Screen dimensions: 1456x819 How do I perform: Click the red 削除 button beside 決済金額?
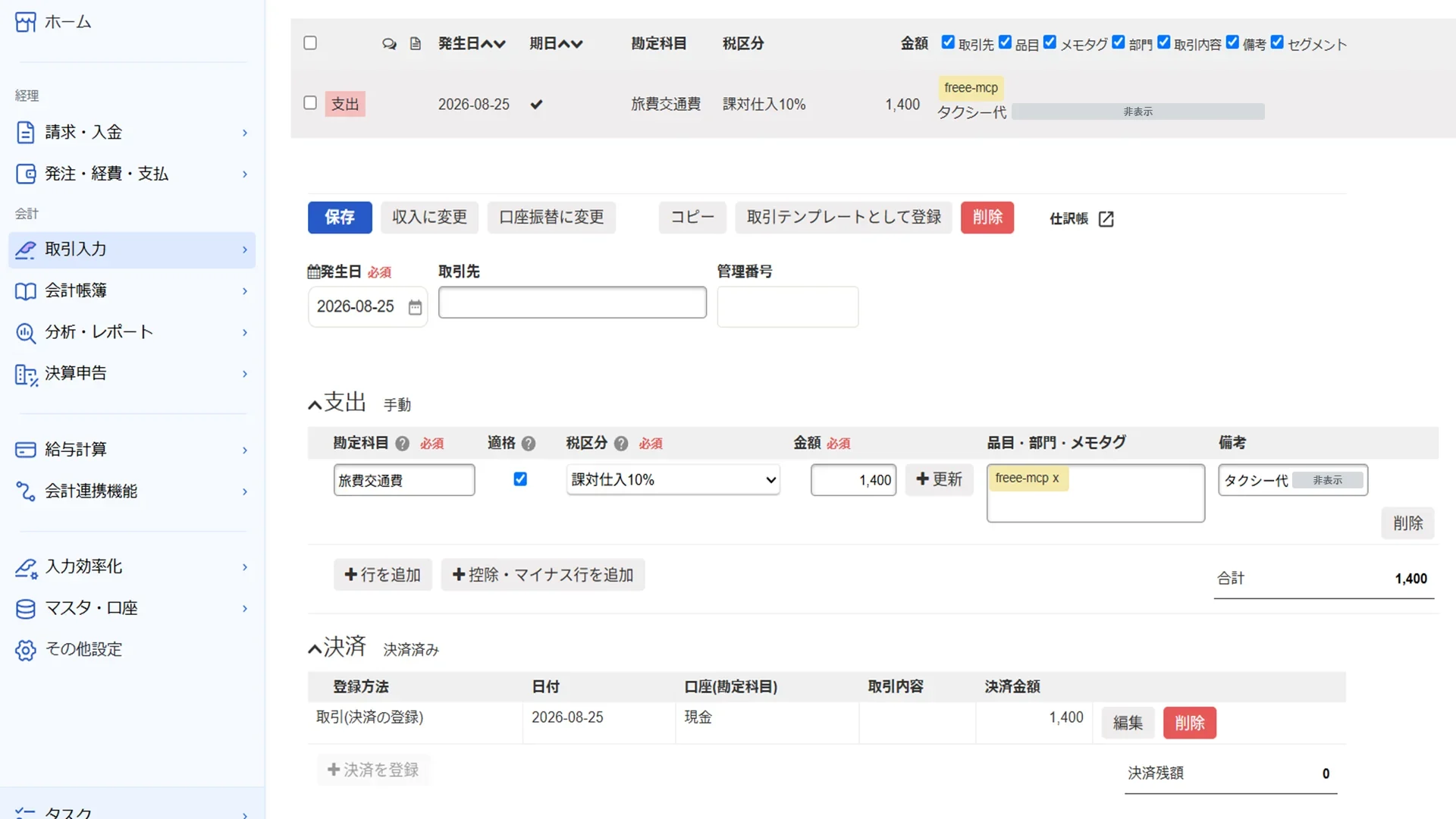(x=1189, y=723)
